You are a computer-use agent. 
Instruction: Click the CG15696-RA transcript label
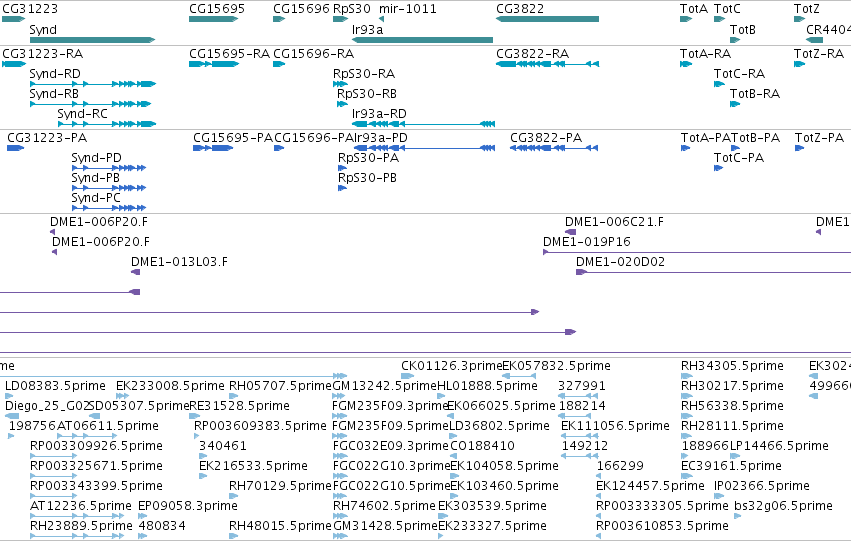coord(313,54)
